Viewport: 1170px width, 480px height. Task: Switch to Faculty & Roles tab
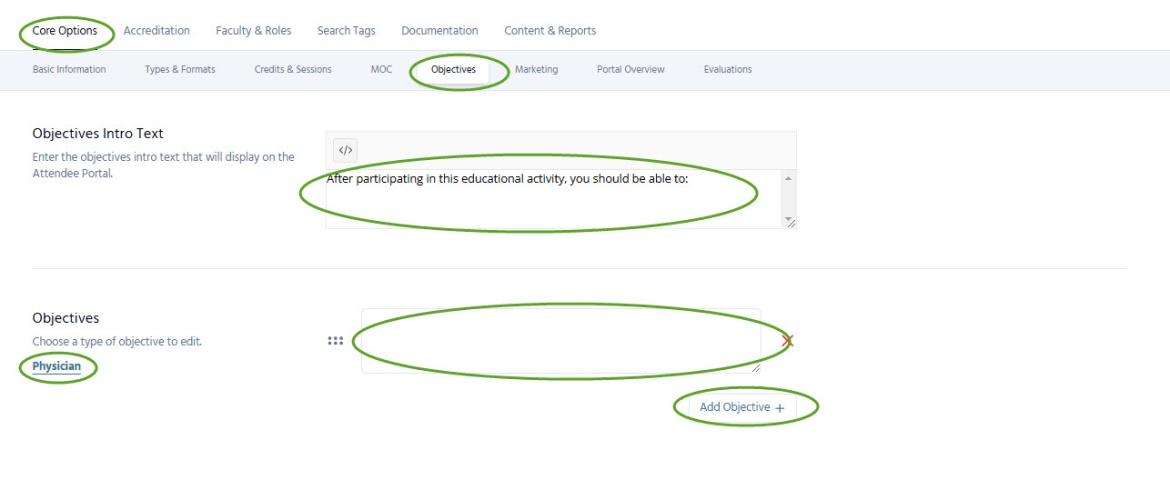tap(253, 31)
